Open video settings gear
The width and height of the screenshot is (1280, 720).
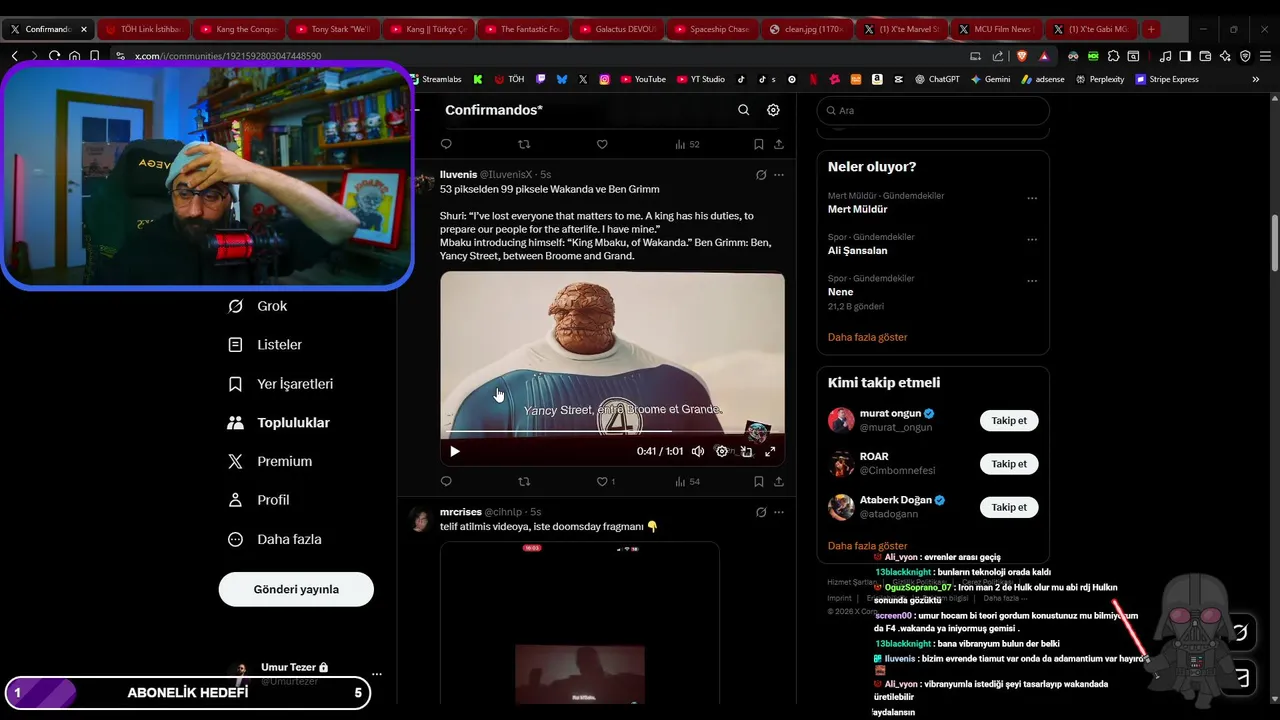click(722, 451)
